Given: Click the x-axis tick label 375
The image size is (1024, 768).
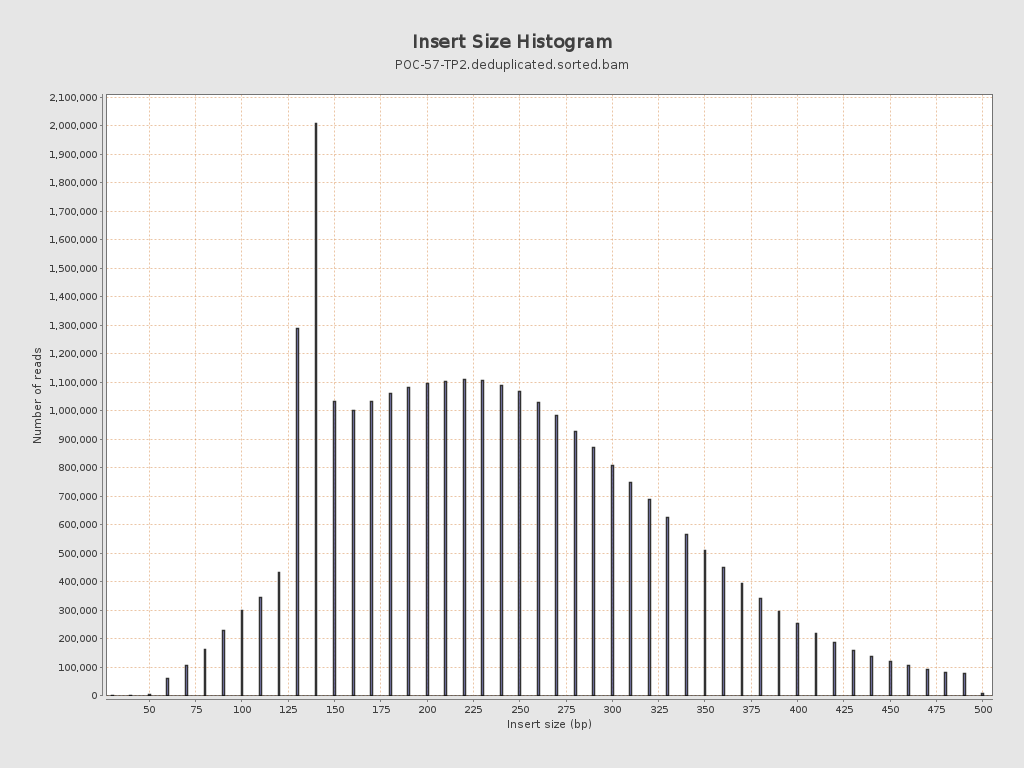Looking at the screenshot, I should click(752, 709).
